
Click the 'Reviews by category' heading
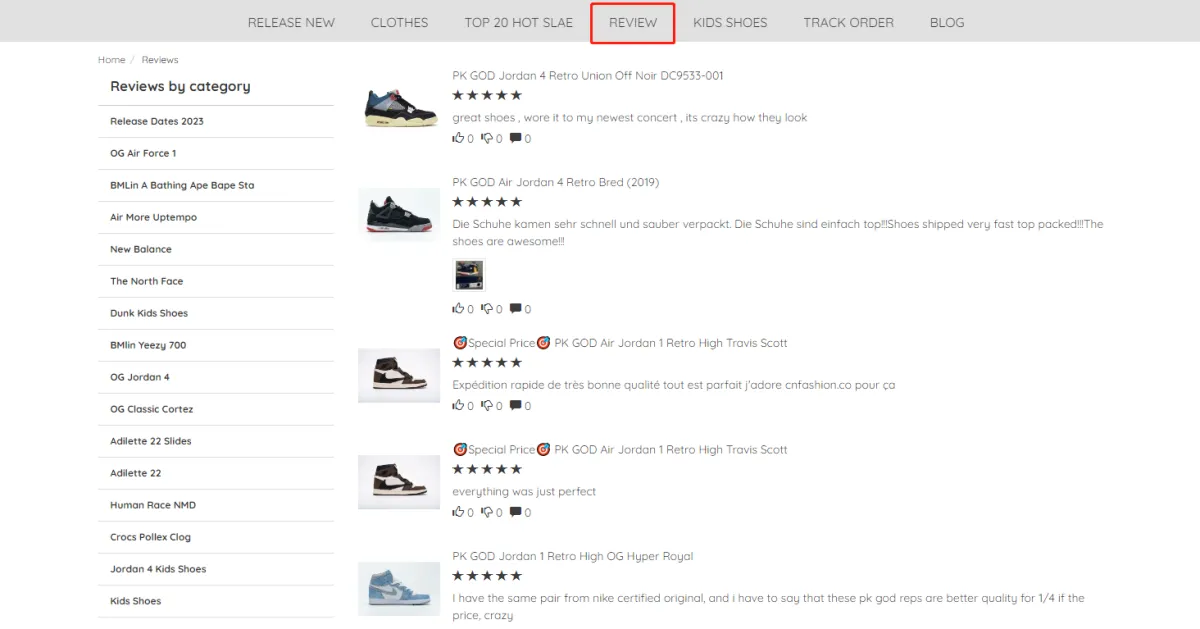[180, 86]
